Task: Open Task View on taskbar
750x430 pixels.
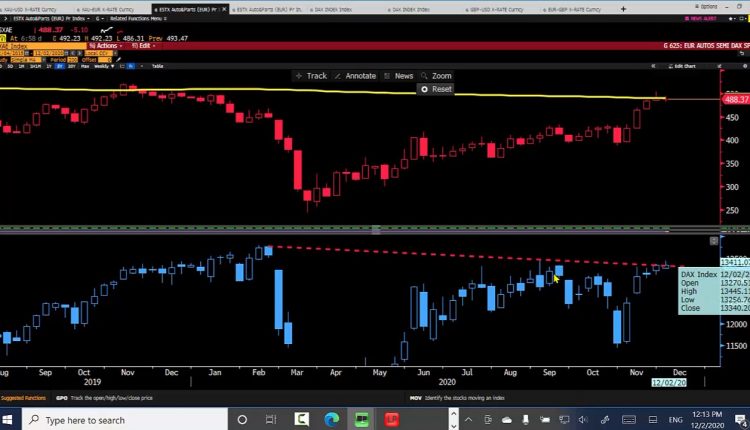Action: [x=271, y=420]
